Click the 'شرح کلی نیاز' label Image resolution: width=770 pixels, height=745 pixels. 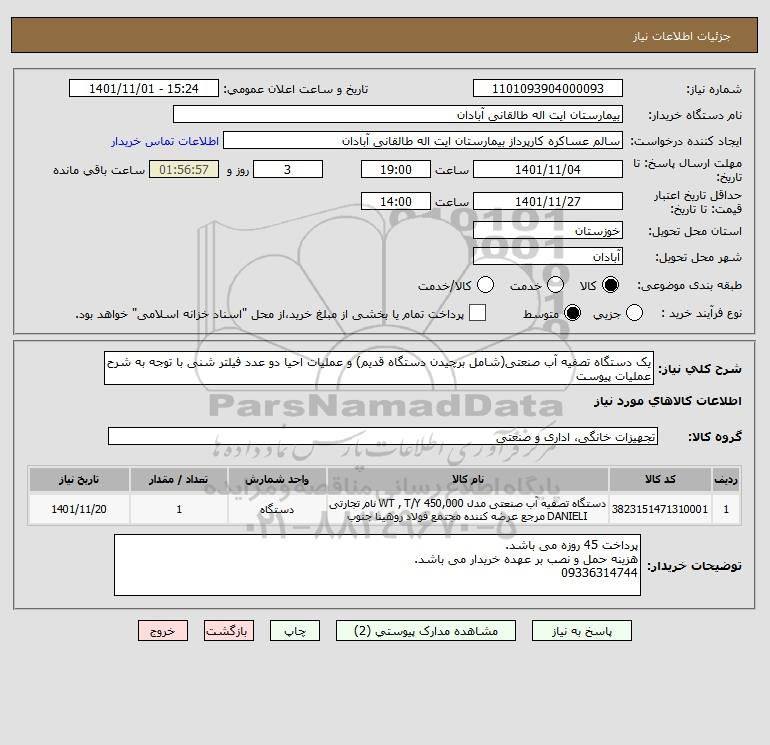click(700, 369)
